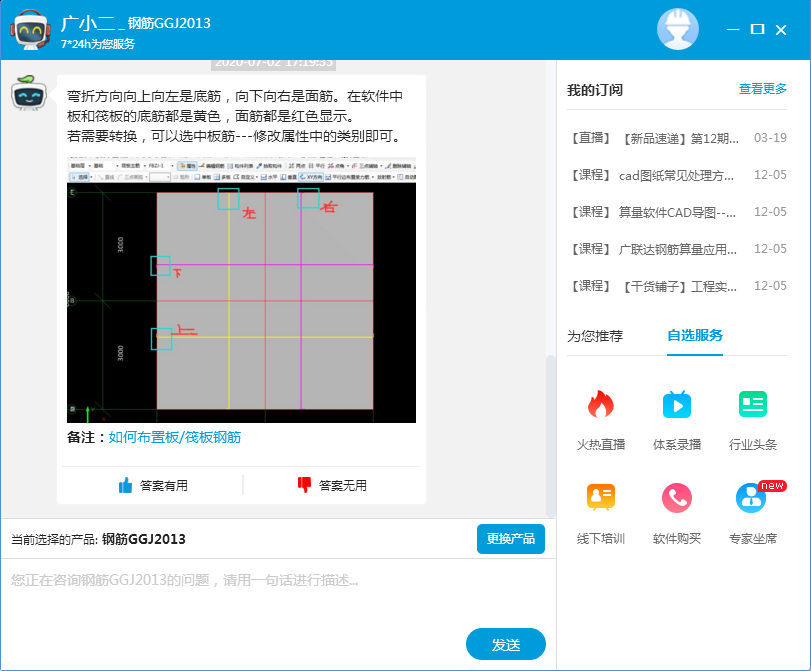Open the 专家坐席 expert icon
This screenshot has height=671, width=811.
tap(751, 498)
